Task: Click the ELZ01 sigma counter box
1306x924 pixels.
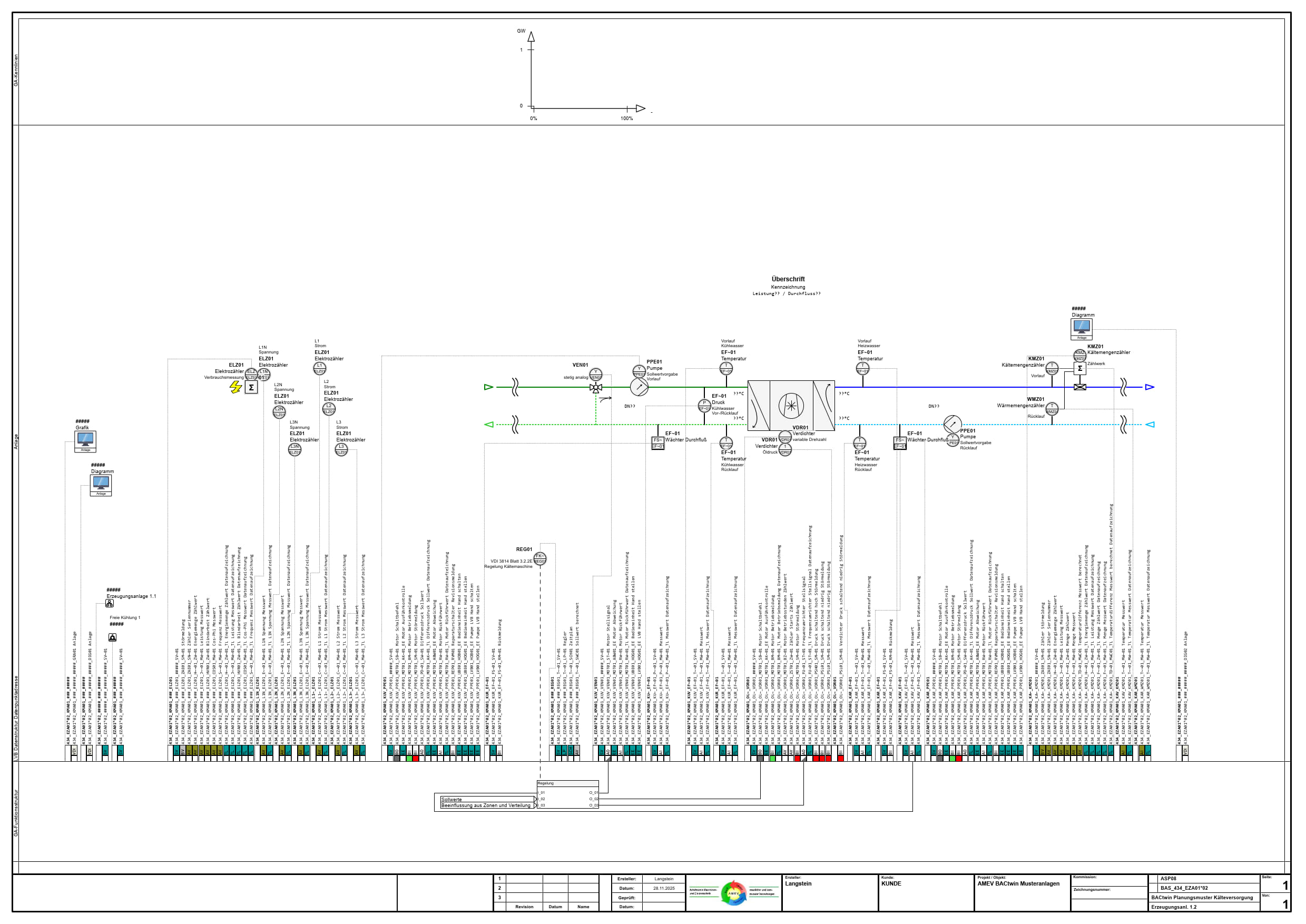Action: click(x=251, y=388)
